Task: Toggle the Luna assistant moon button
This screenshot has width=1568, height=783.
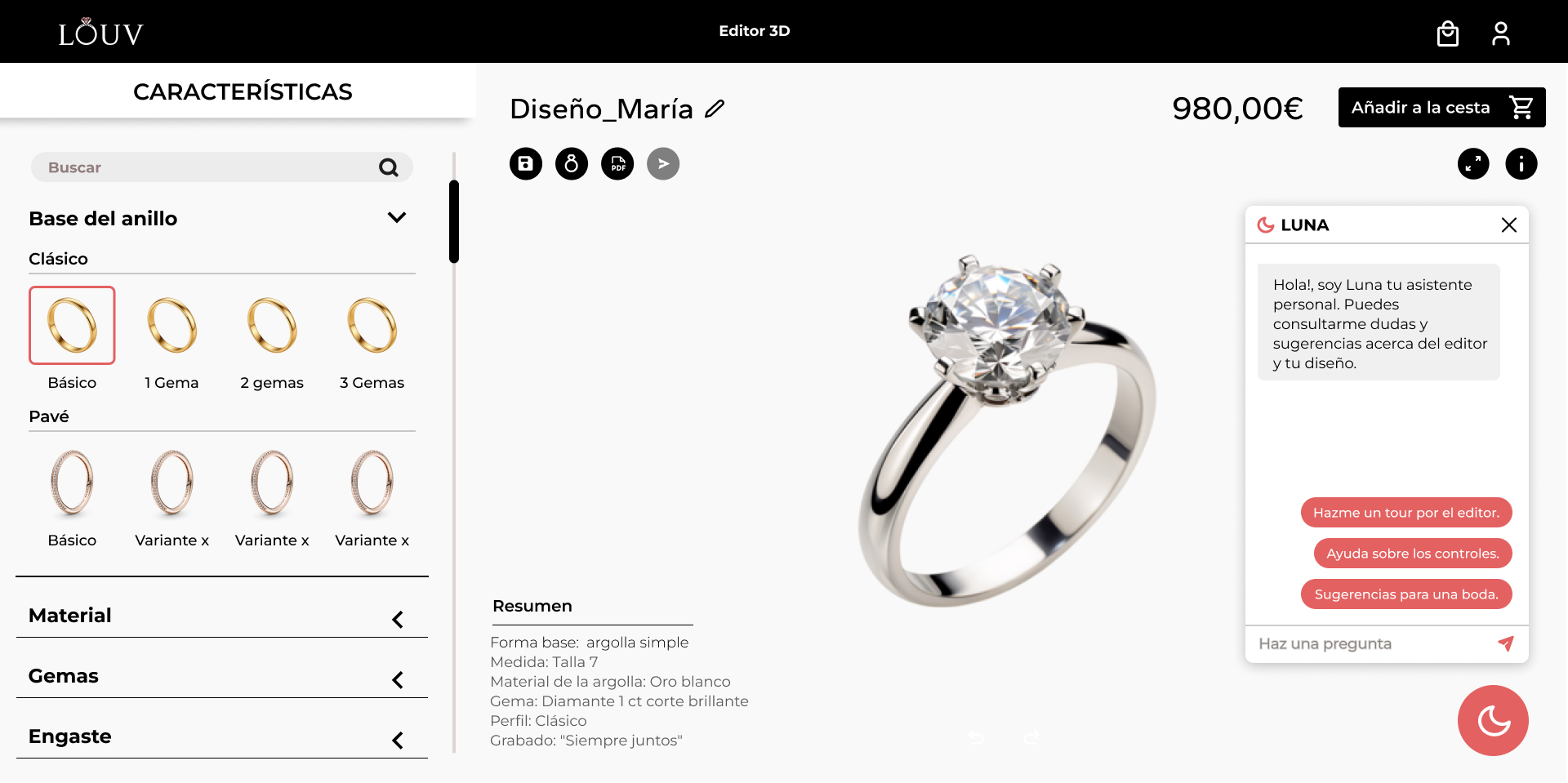Action: pos(1493,720)
